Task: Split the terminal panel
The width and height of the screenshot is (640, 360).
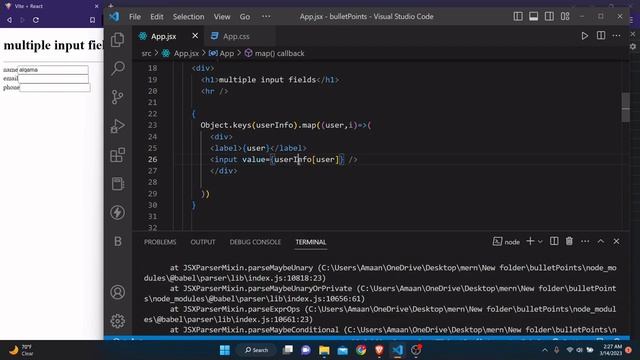Action: (554, 242)
